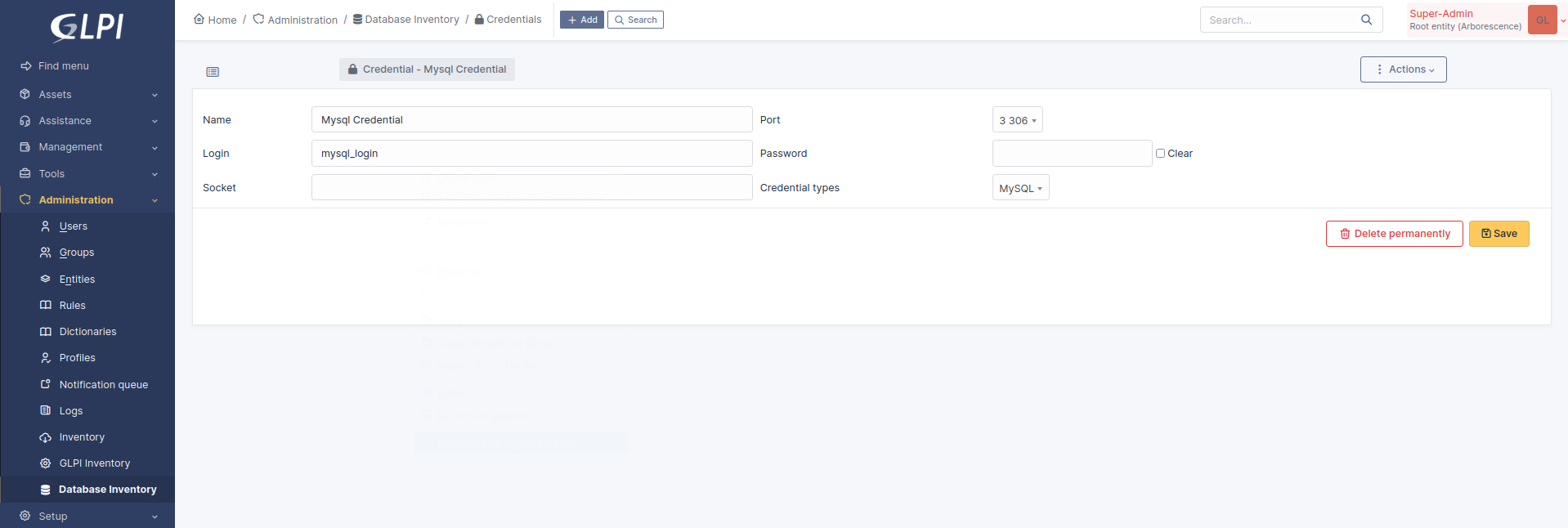Click the Profiles user-check icon
1568x528 pixels.
[46, 358]
